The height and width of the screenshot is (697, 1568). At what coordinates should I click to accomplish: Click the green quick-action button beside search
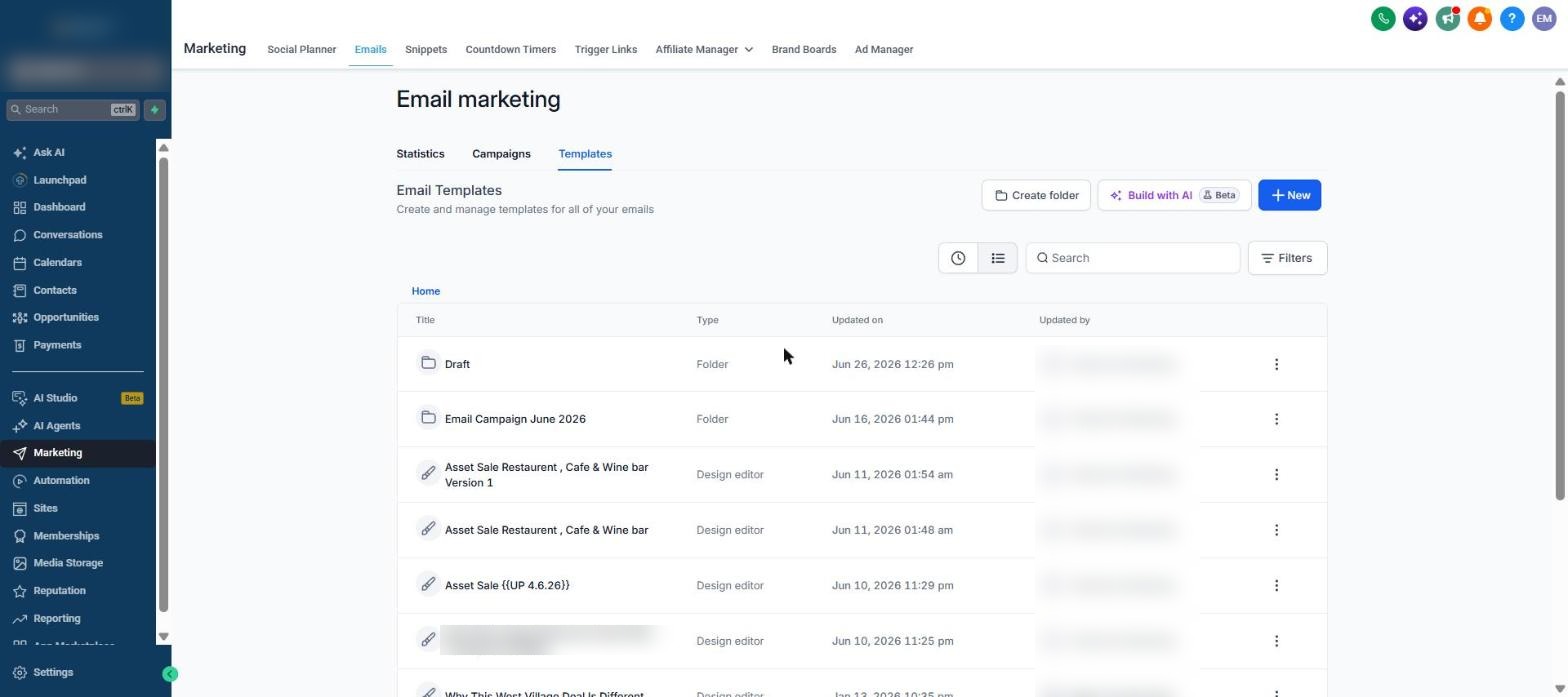coord(155,110)
